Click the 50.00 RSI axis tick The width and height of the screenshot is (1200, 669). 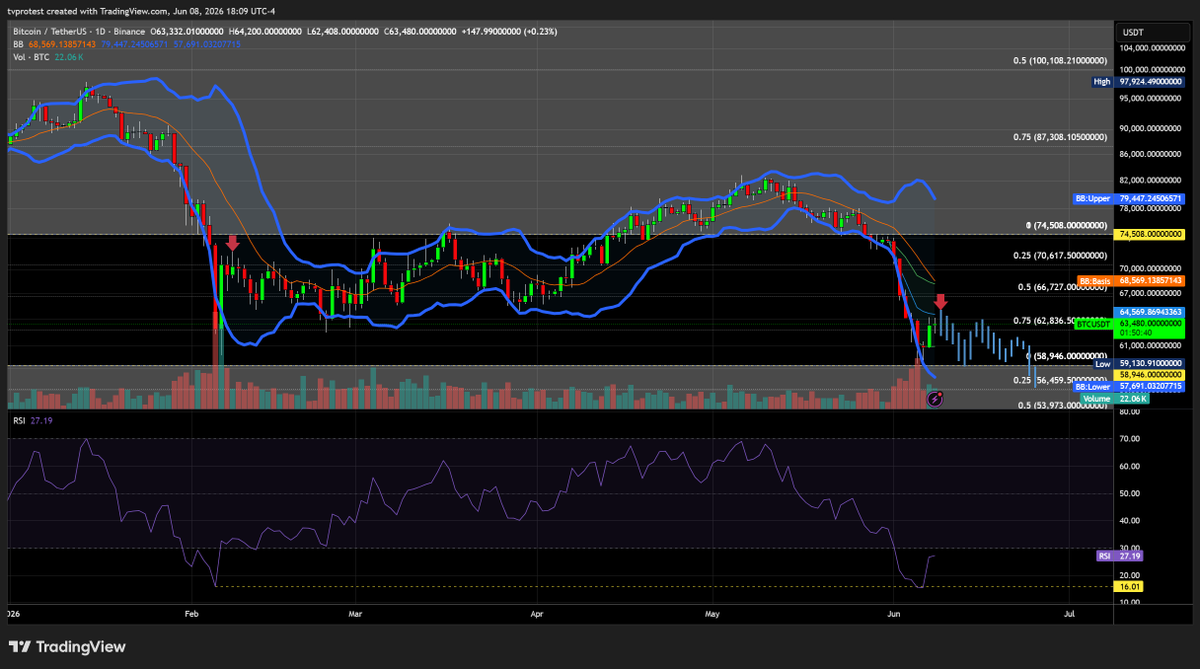(x=1131, y=493)
